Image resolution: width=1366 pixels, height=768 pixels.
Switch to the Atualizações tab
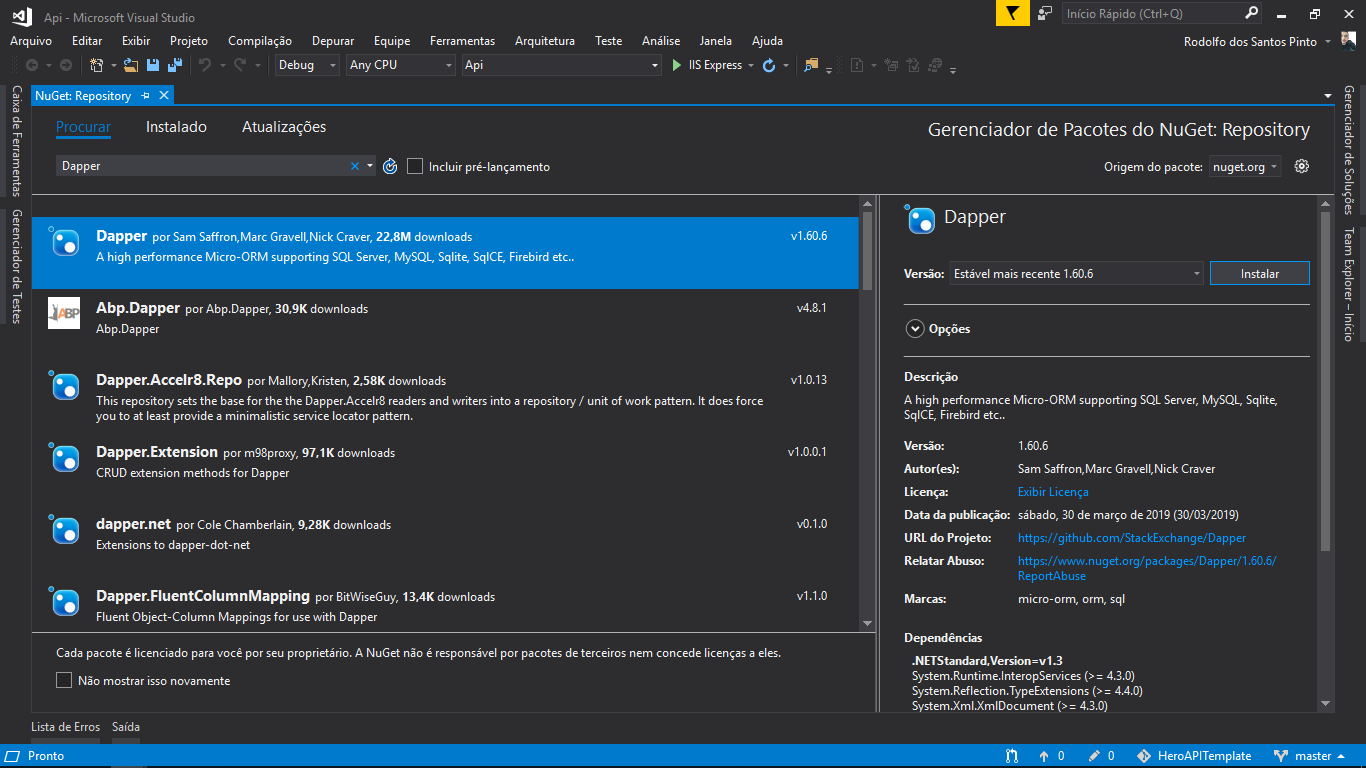(284, 127)
